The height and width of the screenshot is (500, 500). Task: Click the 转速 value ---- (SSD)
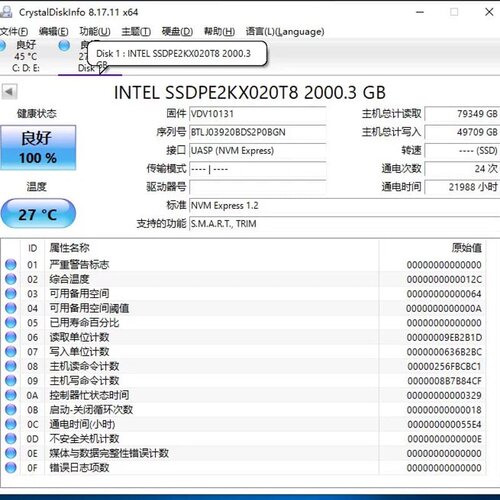point(462,150)
